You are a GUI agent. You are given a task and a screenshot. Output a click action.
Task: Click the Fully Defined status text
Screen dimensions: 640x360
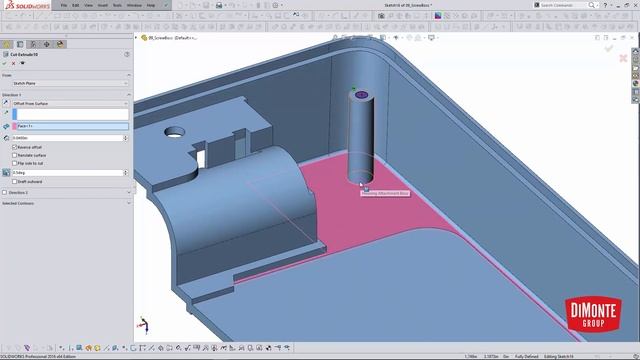526,357
